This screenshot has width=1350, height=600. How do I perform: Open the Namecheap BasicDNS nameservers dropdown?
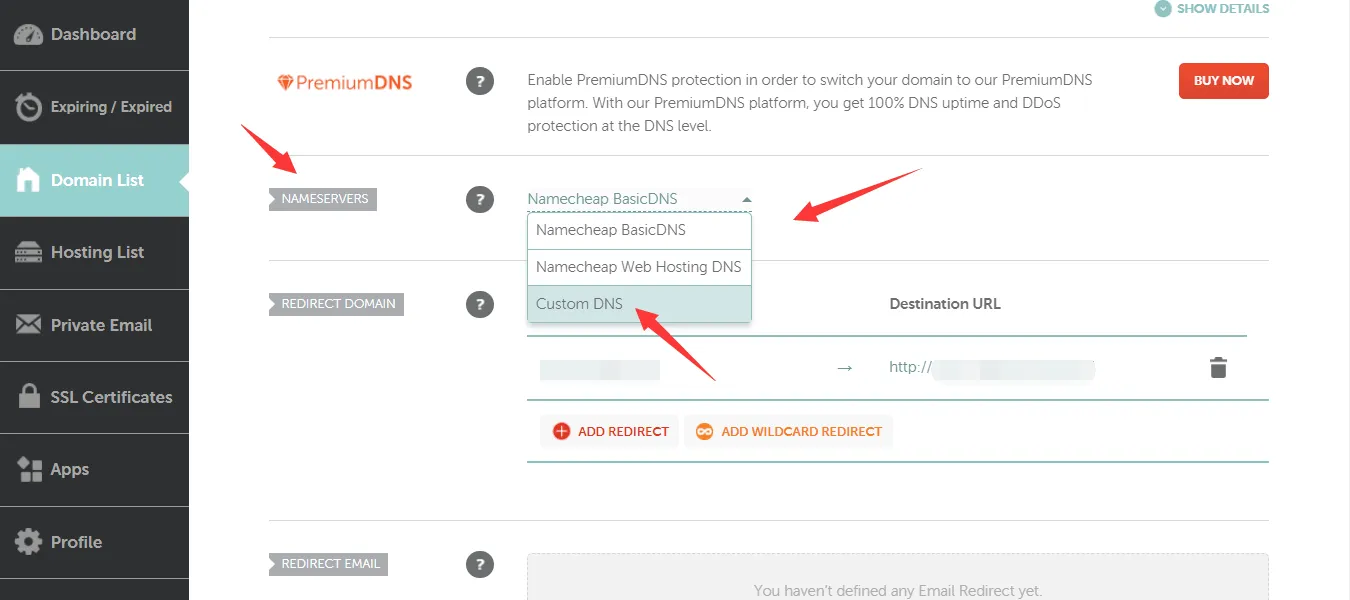click(639, 199)
